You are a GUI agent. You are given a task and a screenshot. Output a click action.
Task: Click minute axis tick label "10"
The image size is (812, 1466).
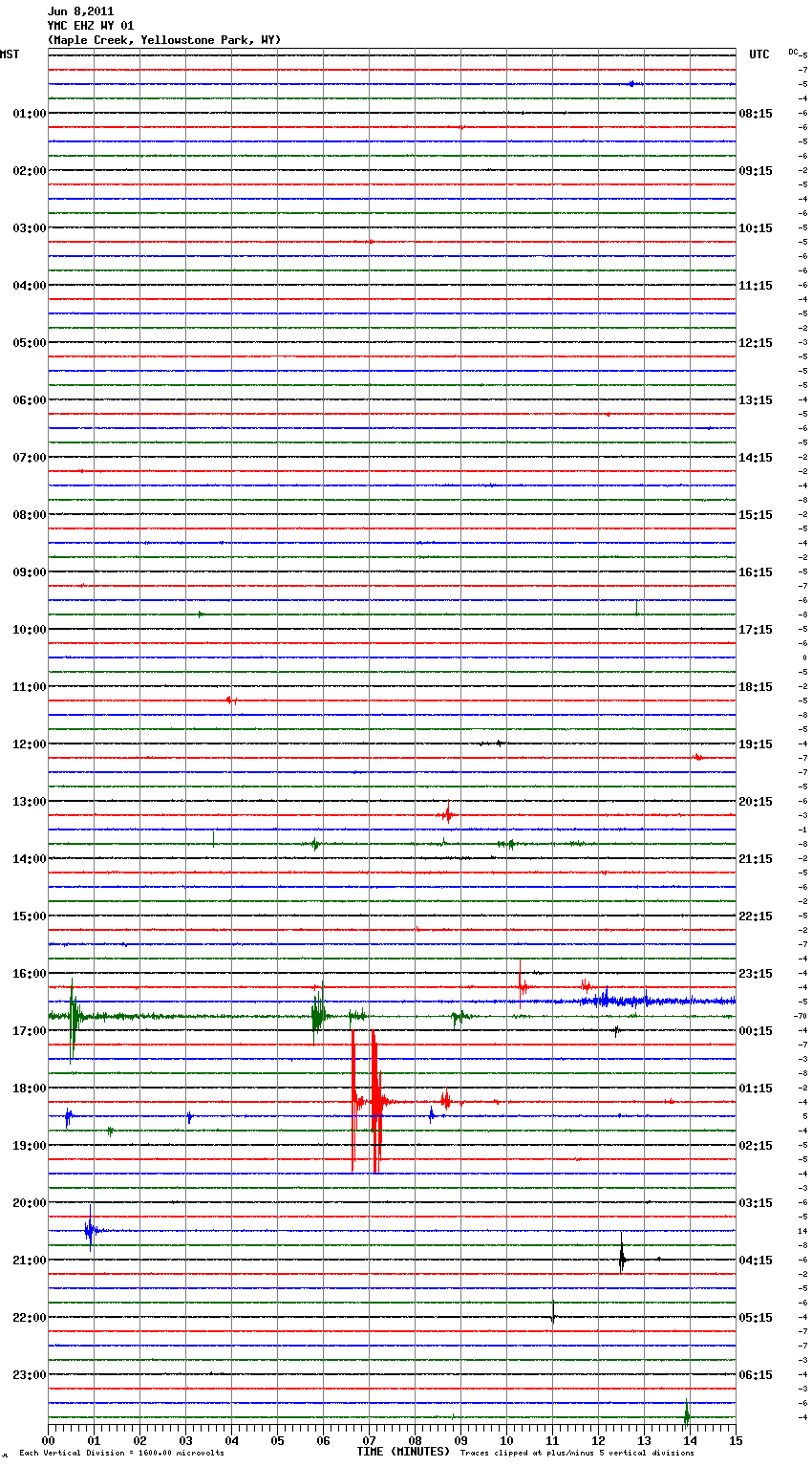(506, 1440)
